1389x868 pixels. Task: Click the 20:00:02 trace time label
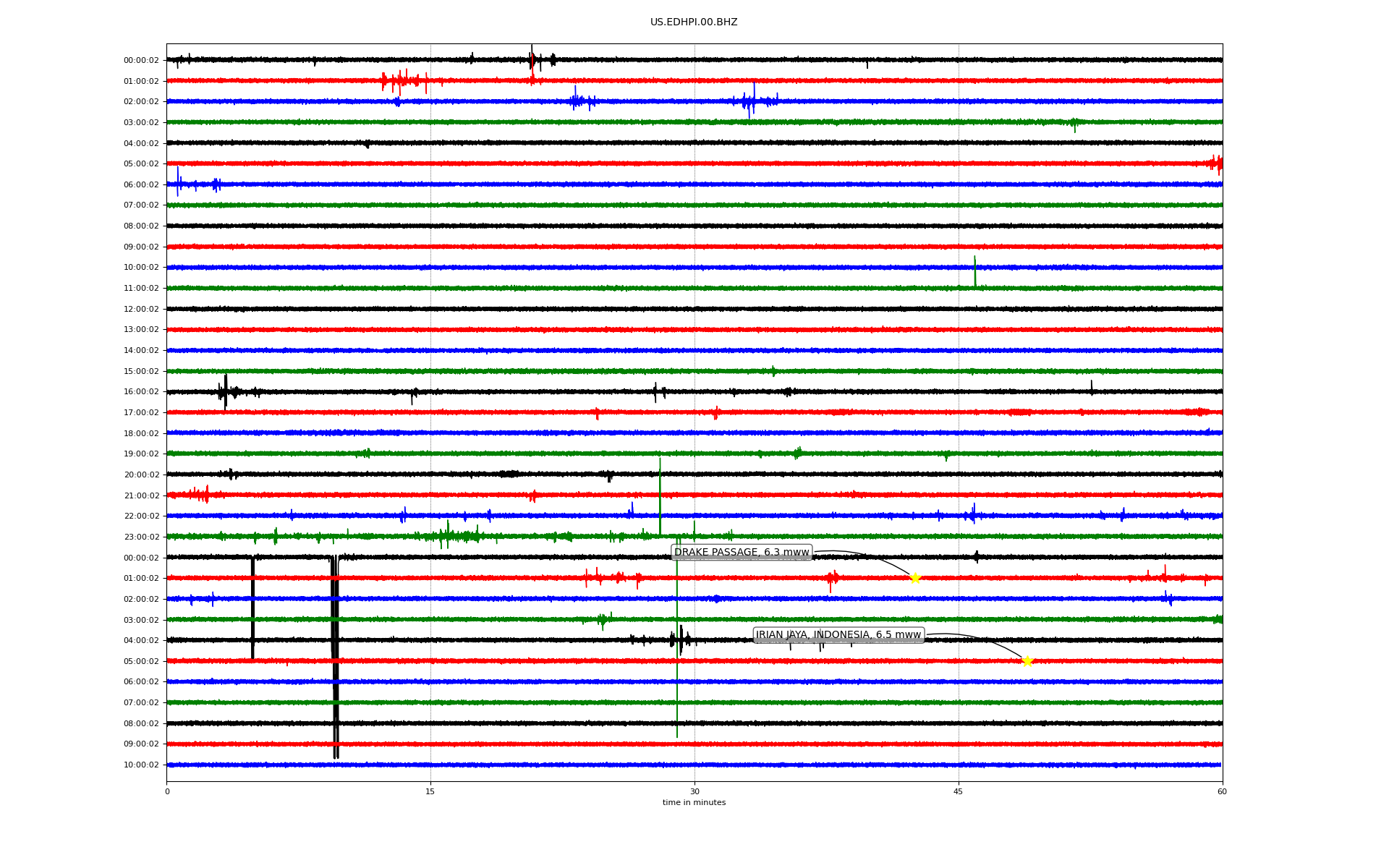[141, 475]
